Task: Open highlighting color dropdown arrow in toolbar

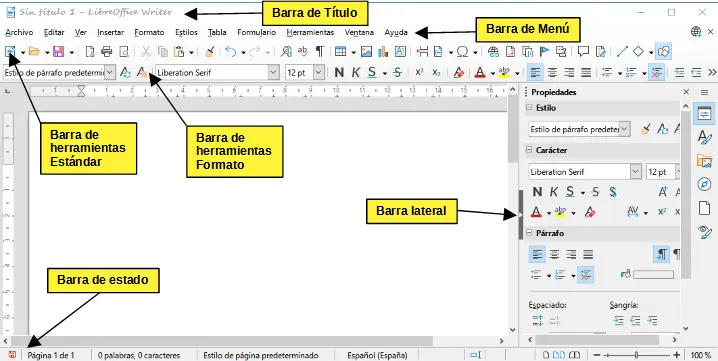Action: (517, 73)
